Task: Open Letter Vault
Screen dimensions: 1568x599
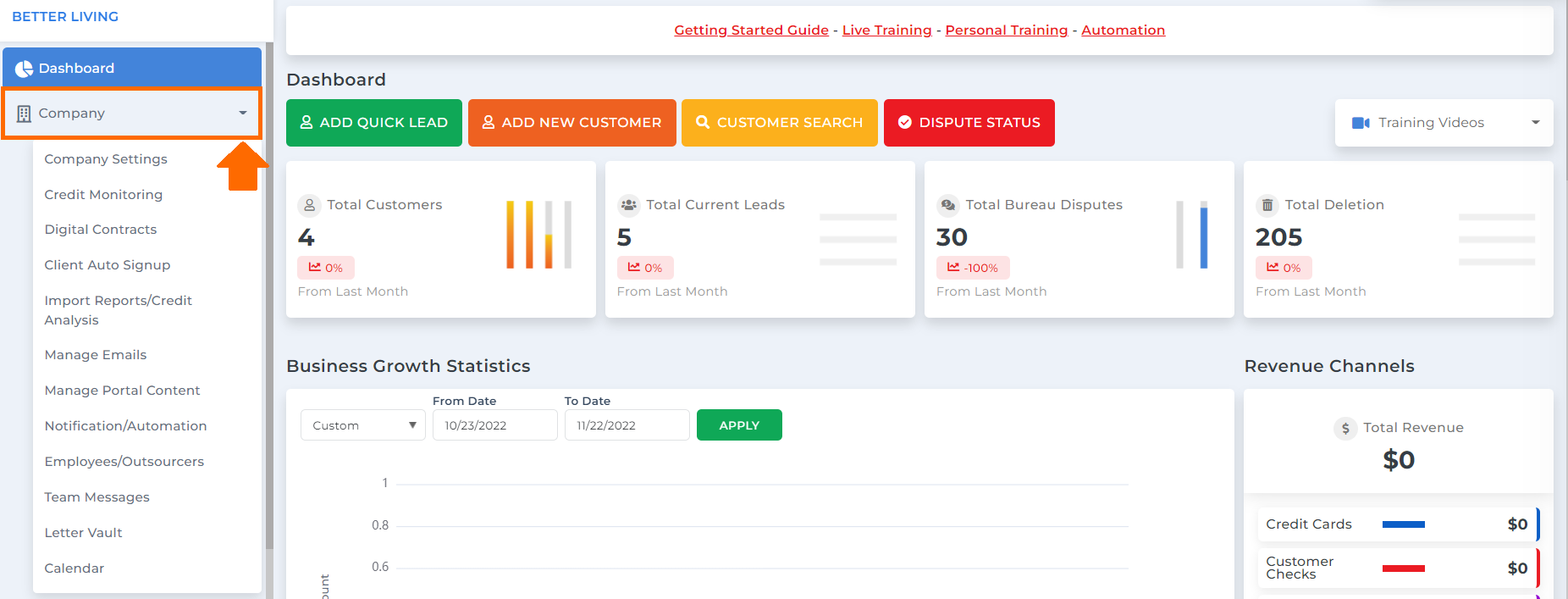Action: tap(83, 533)
